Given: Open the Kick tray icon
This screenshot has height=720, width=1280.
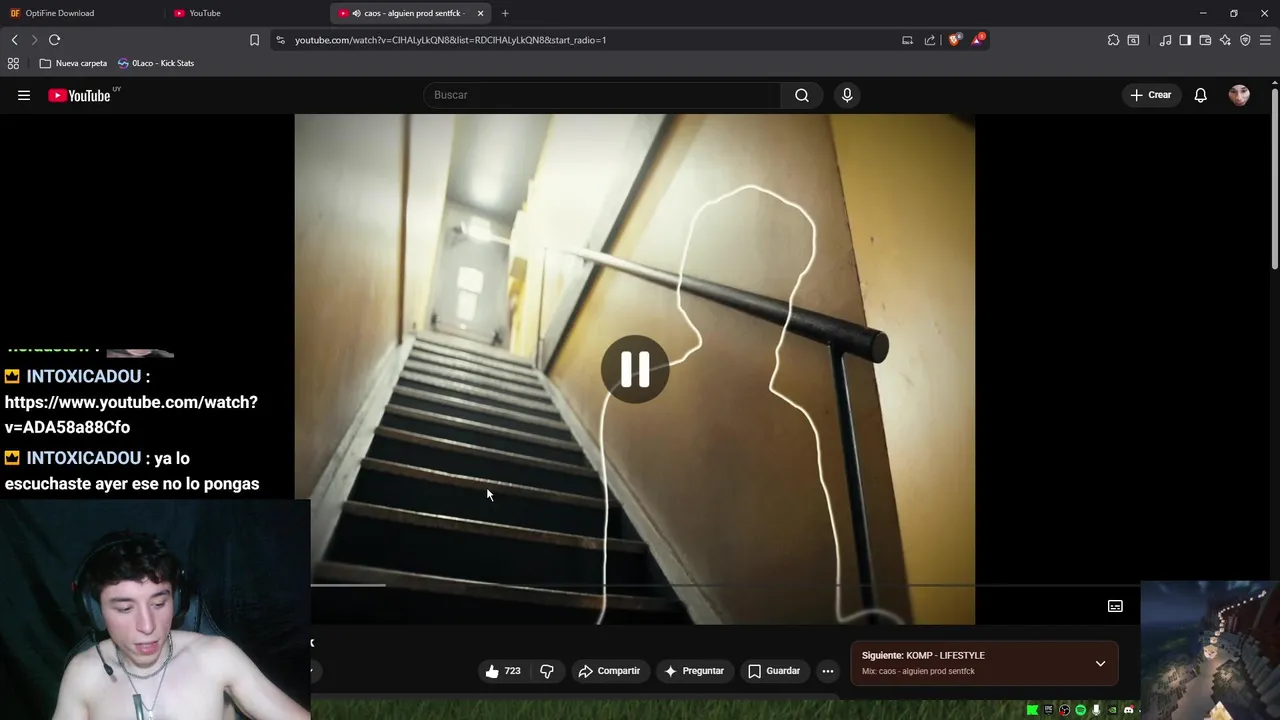Looking at the screenshot, I should click(1032, 710).
